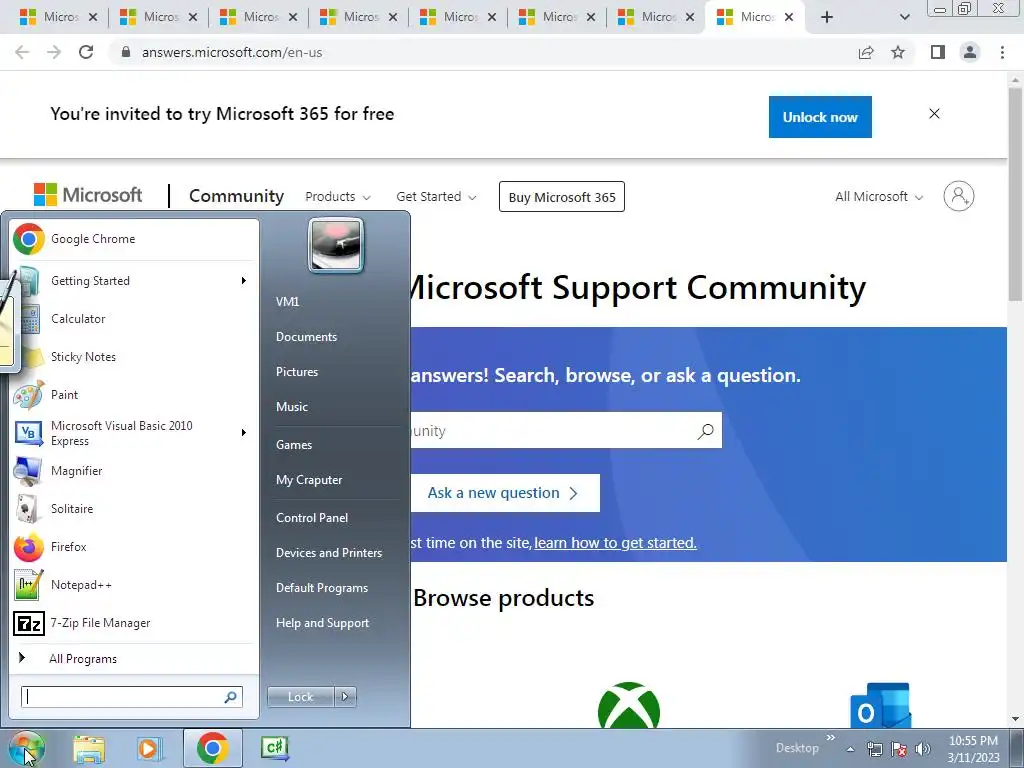Expand the Get Started dropdown
The image size is (1024, 768).
pyautogui.click(x=436, y=197)
